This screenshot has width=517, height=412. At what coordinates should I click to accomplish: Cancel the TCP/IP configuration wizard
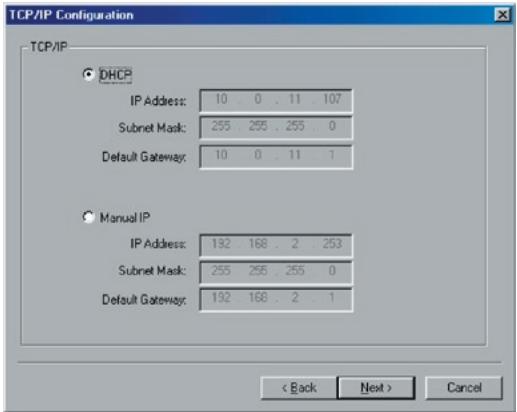tap(464, 388)
